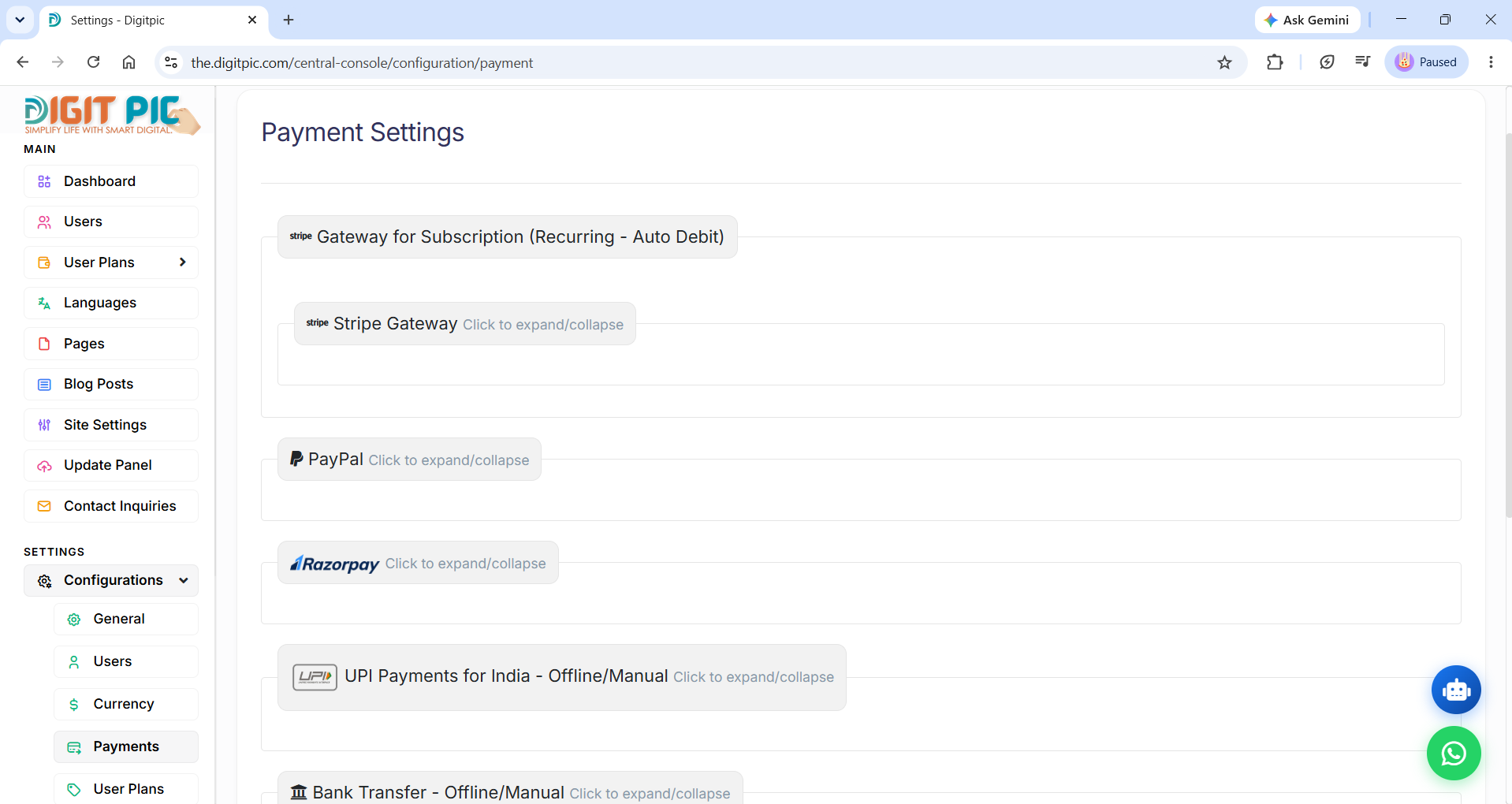
Task: Click the Payment Settings heading
Action: [x=363, y=132]
